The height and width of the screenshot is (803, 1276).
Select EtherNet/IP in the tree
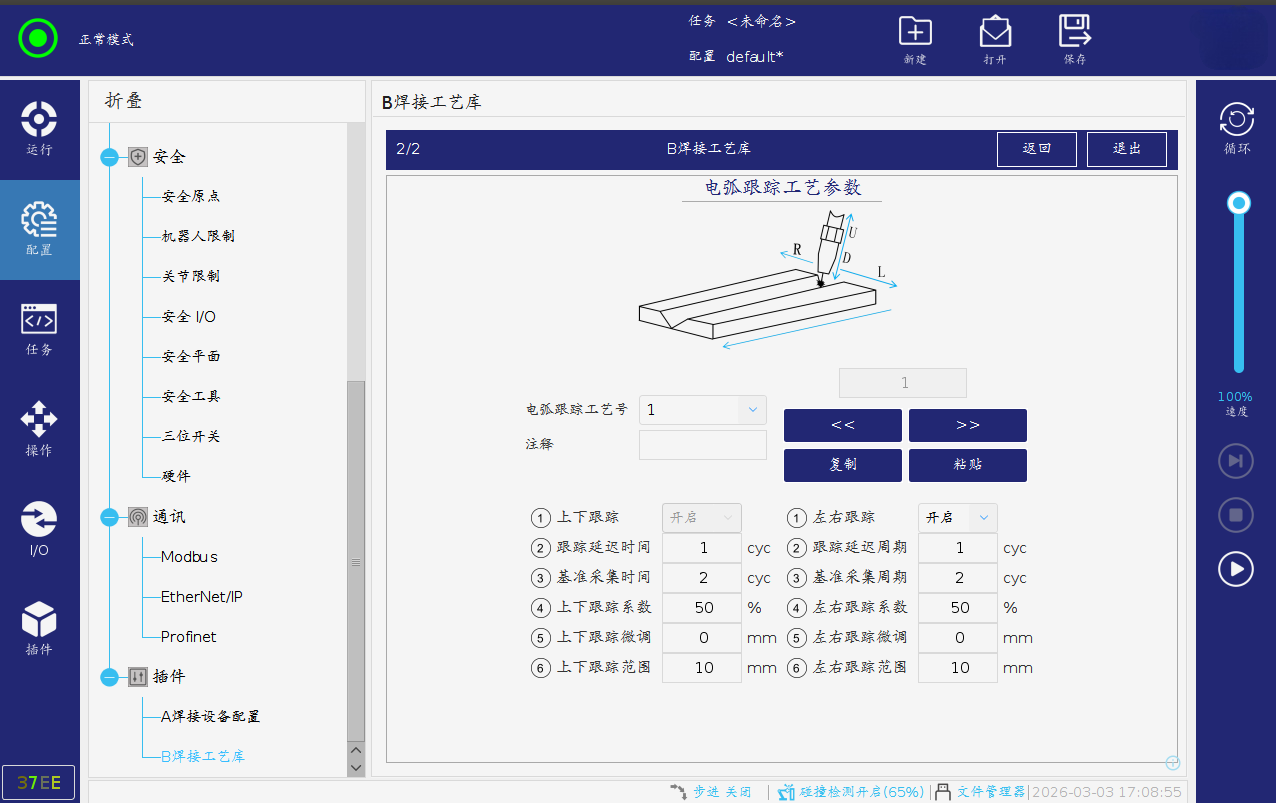click(202, 597)
